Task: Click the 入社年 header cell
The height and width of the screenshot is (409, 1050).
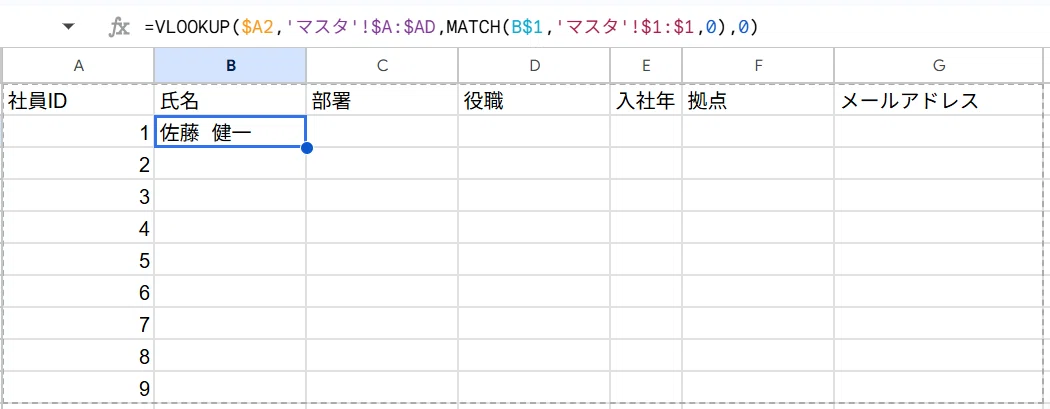Action: (x=646, y=100)
